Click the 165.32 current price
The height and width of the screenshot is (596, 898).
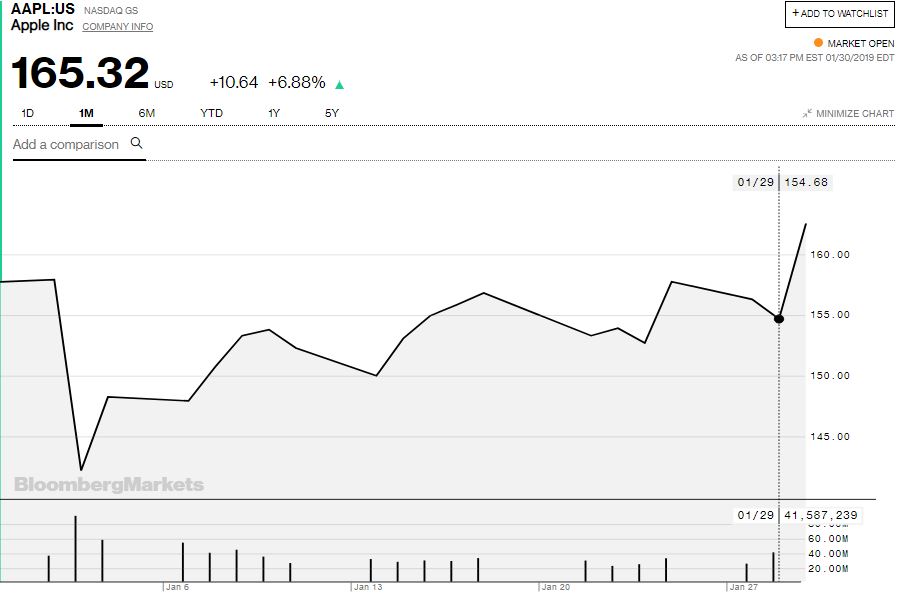coord(80,73)
